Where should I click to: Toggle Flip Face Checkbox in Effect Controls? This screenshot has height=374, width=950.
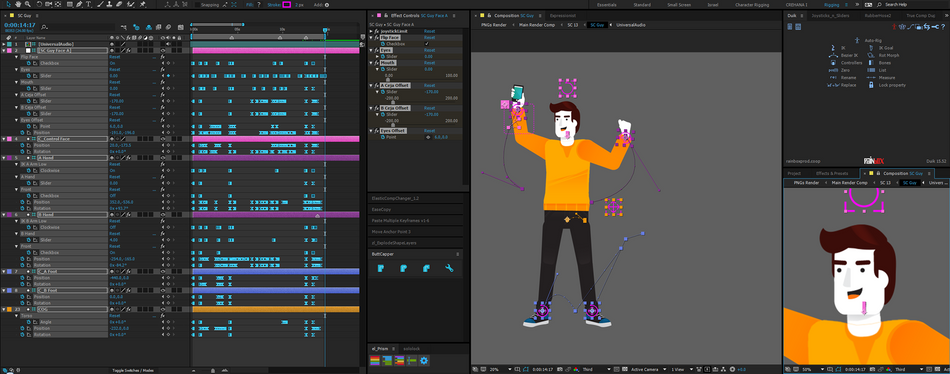tap(427, 44)
